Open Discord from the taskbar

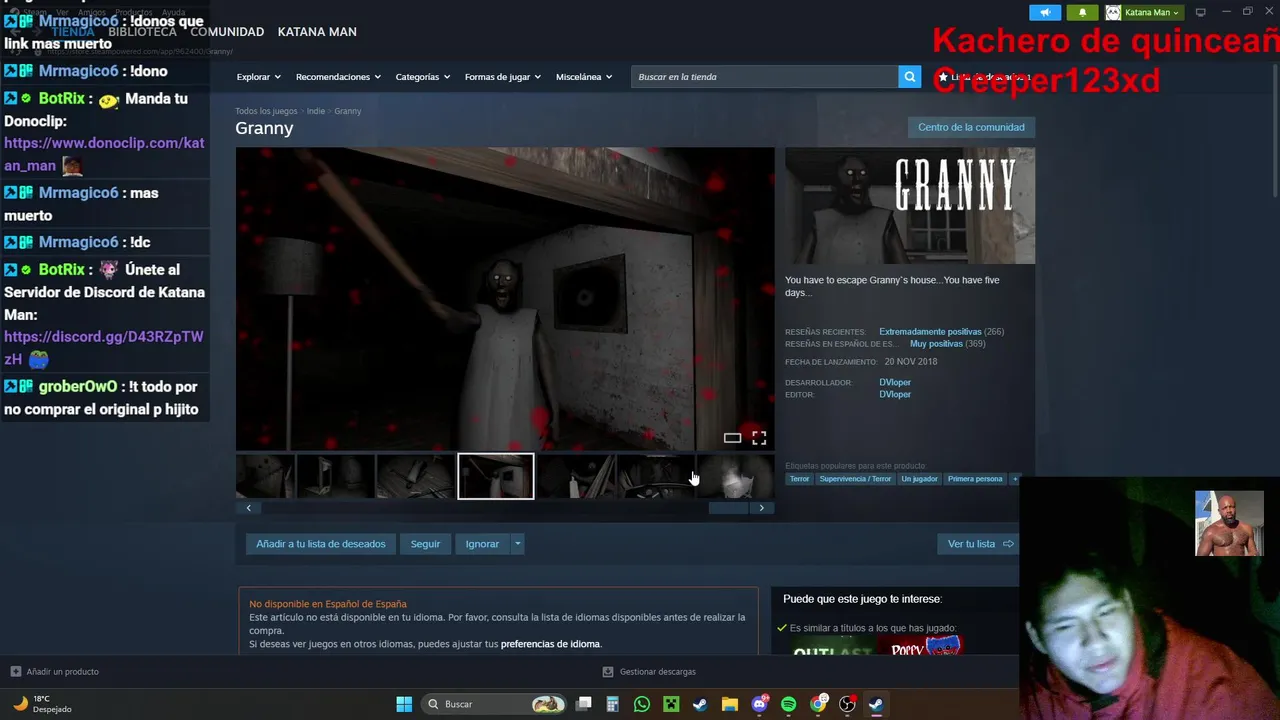[x=759, y=704]
